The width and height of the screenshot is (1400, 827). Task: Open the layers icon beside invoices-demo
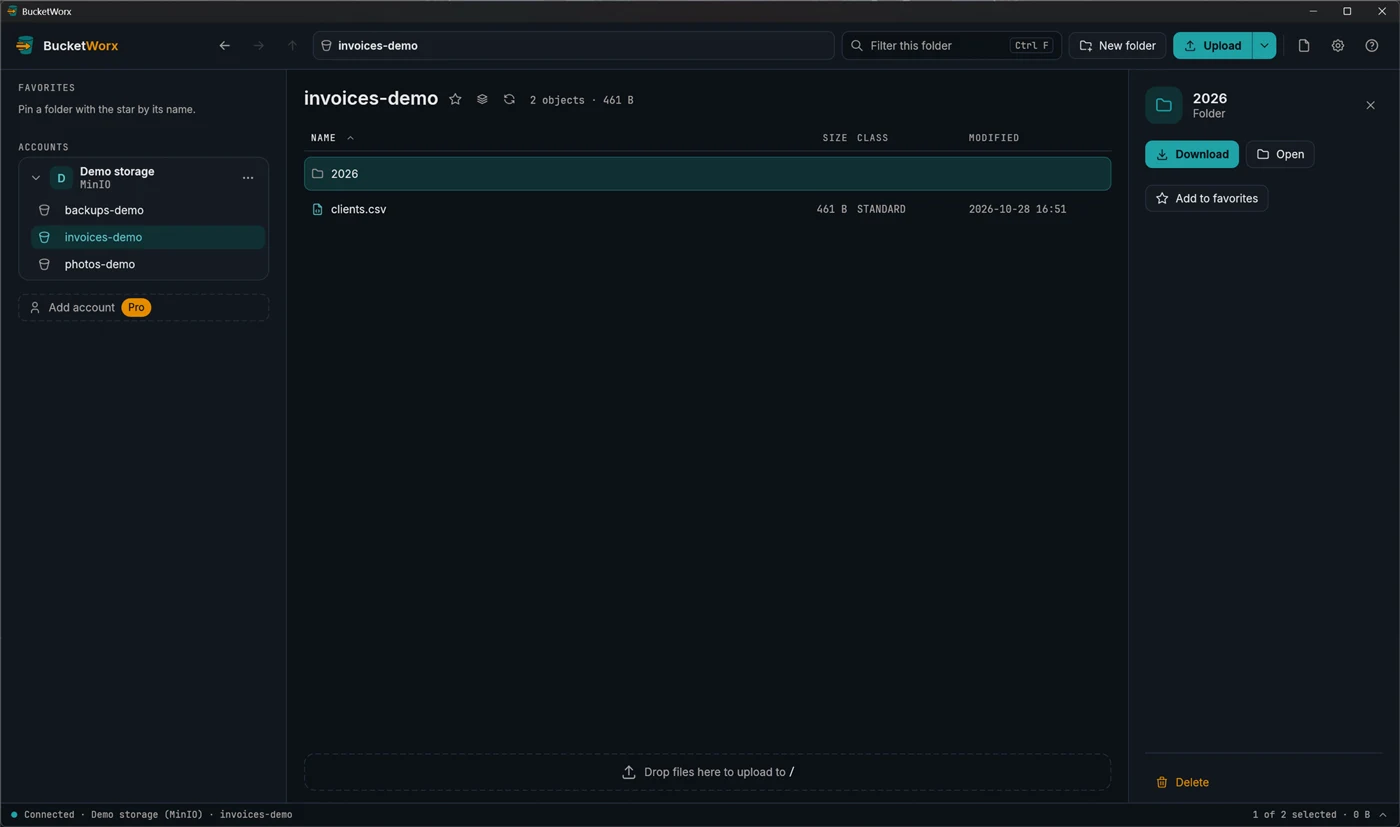(482, 99)
